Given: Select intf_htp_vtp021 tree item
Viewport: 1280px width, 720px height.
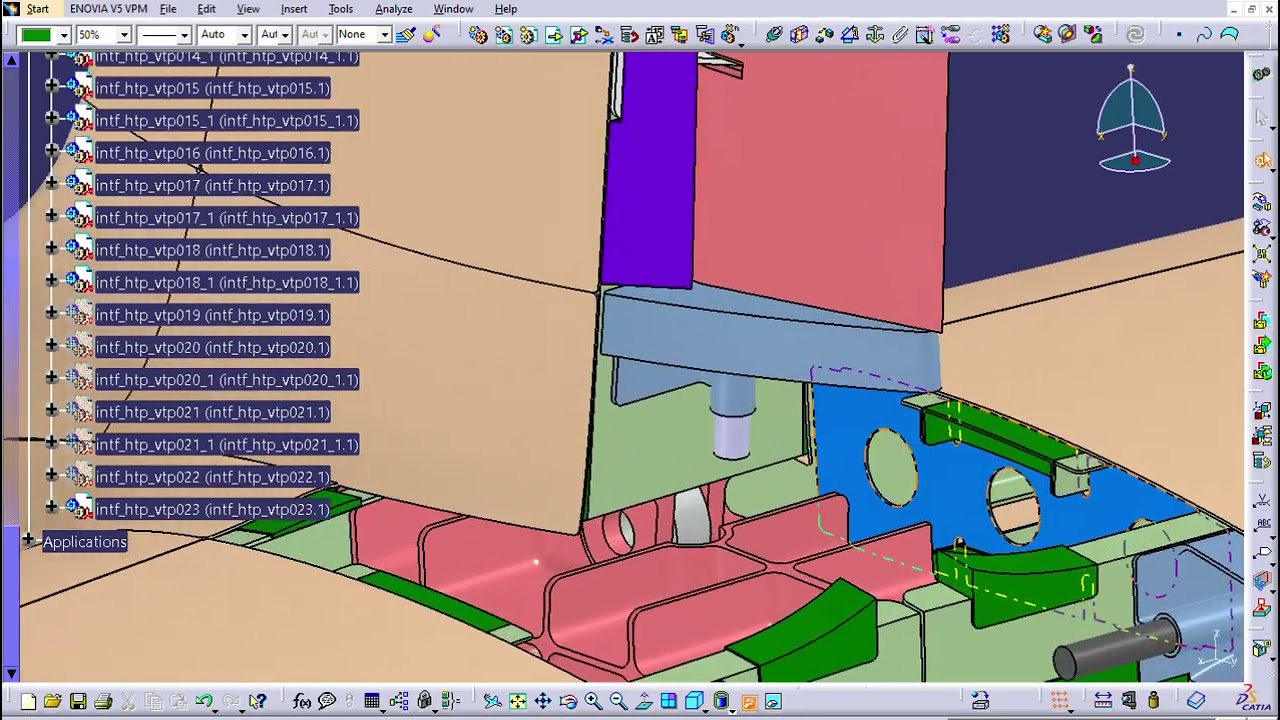Looking at the screenshot, I should tap(212, 412).
